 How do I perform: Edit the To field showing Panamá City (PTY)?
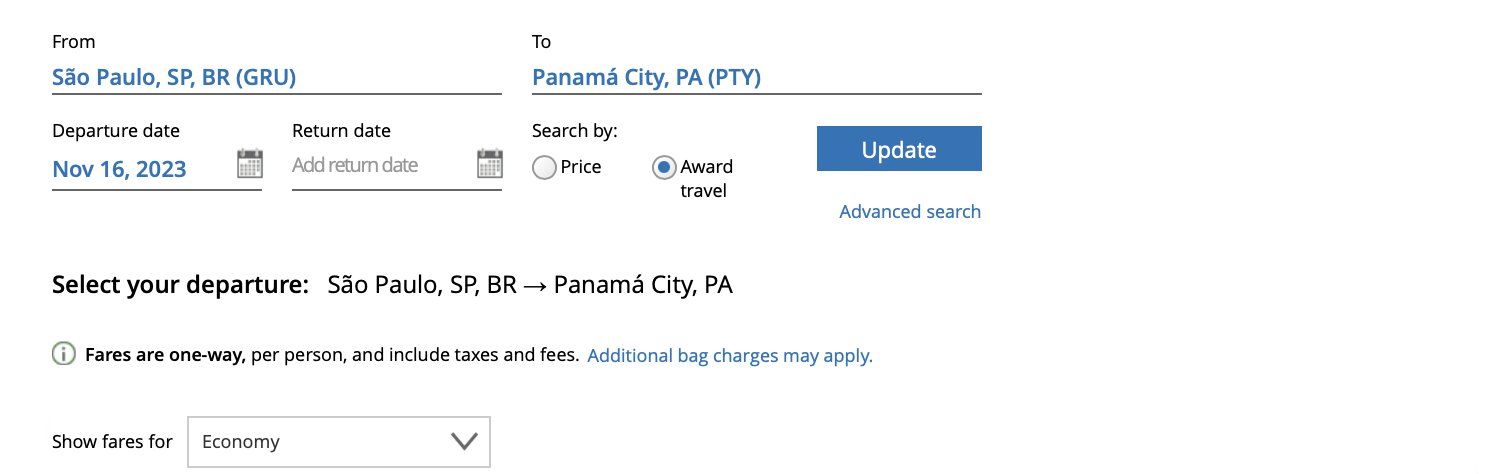click(757, 77)
